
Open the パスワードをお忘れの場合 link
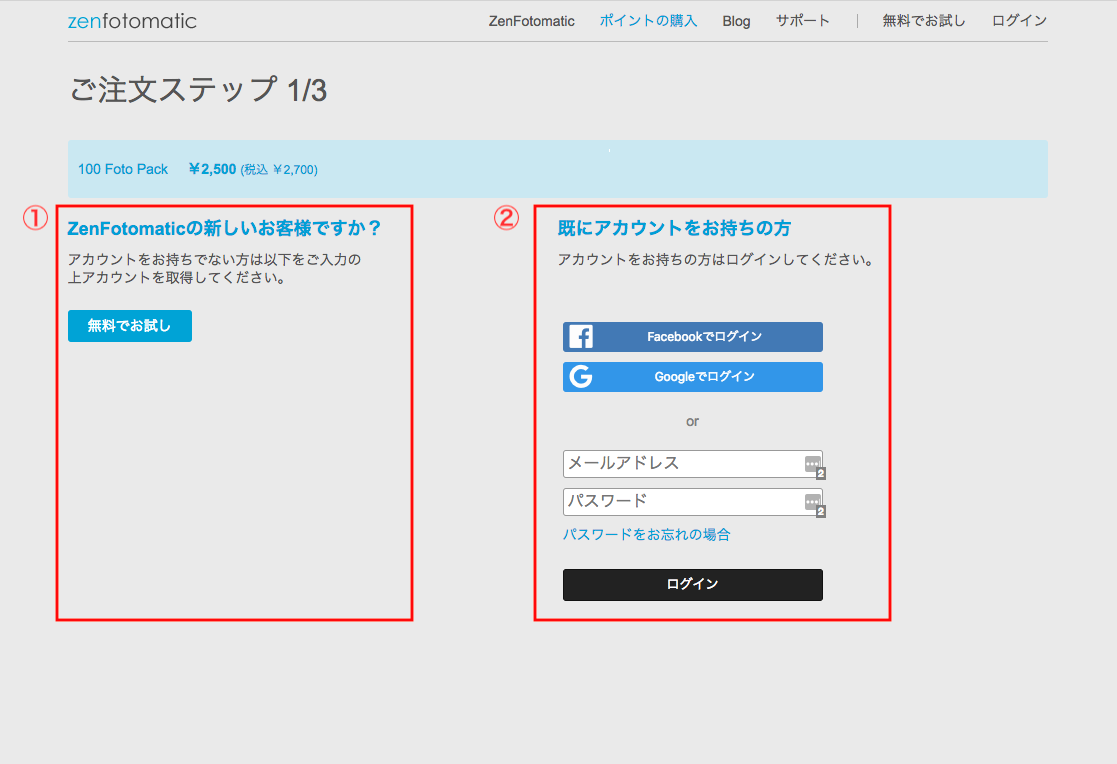point(646,535)
